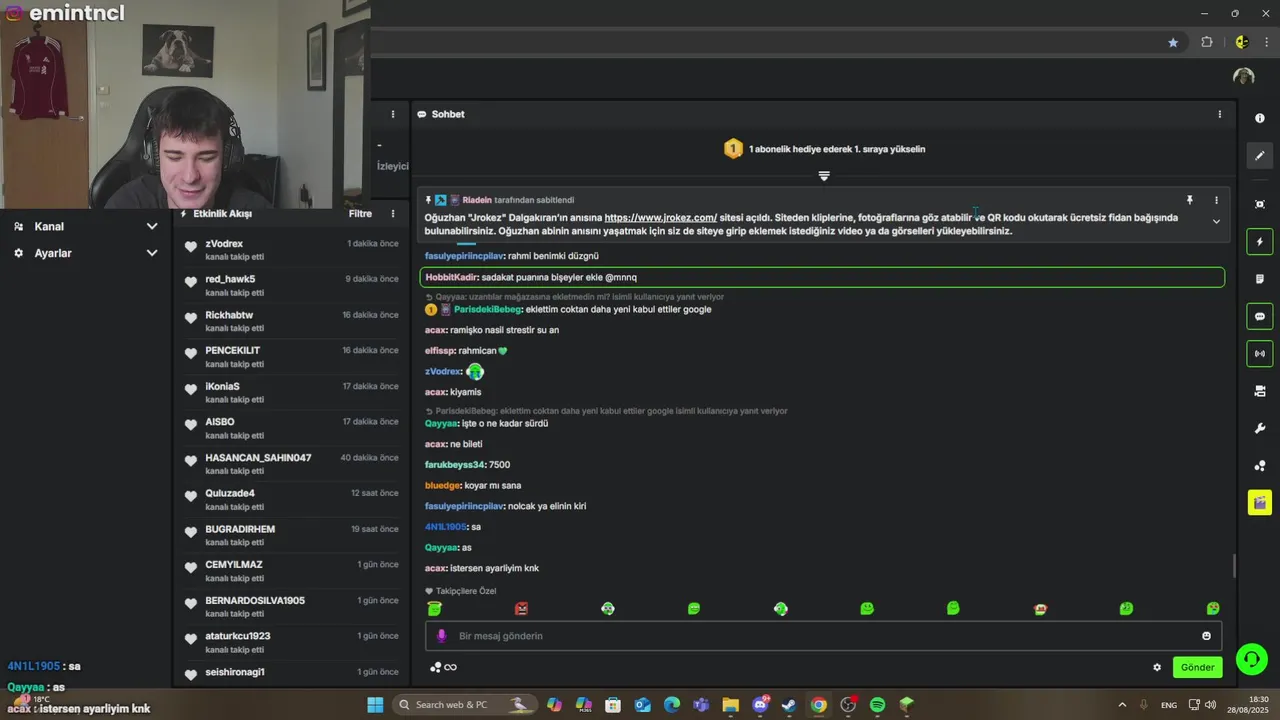Open the info icon in right sidebar

[x=1259, y=118]
